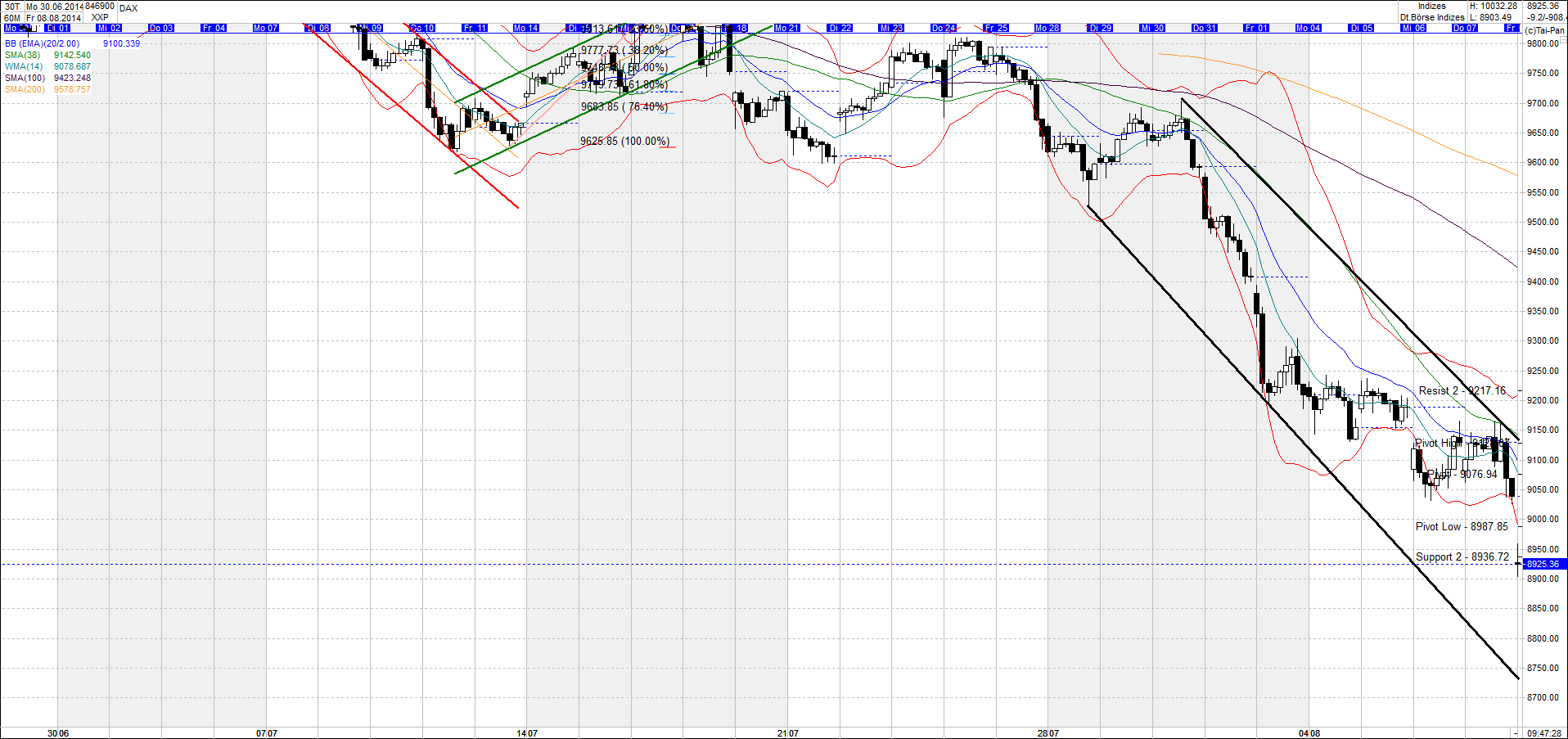Screen dimensions: 1568x739
Task: Select the BB (EMA)(20/2.00) indicator legend
Action: pos(43,43)
